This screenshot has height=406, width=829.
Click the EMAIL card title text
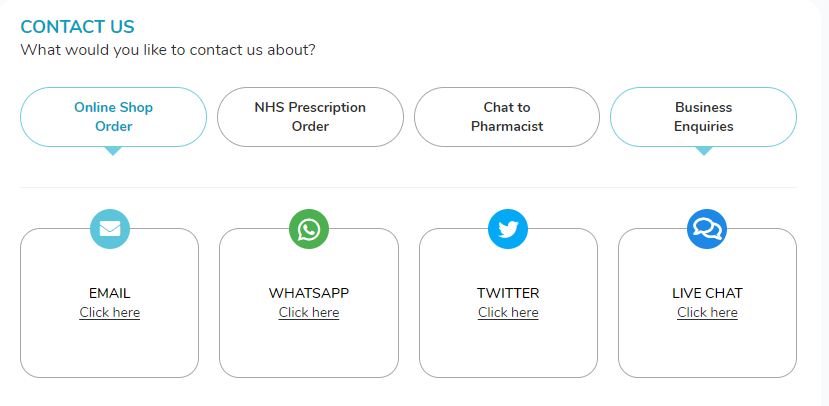click(x=109, y=293)
